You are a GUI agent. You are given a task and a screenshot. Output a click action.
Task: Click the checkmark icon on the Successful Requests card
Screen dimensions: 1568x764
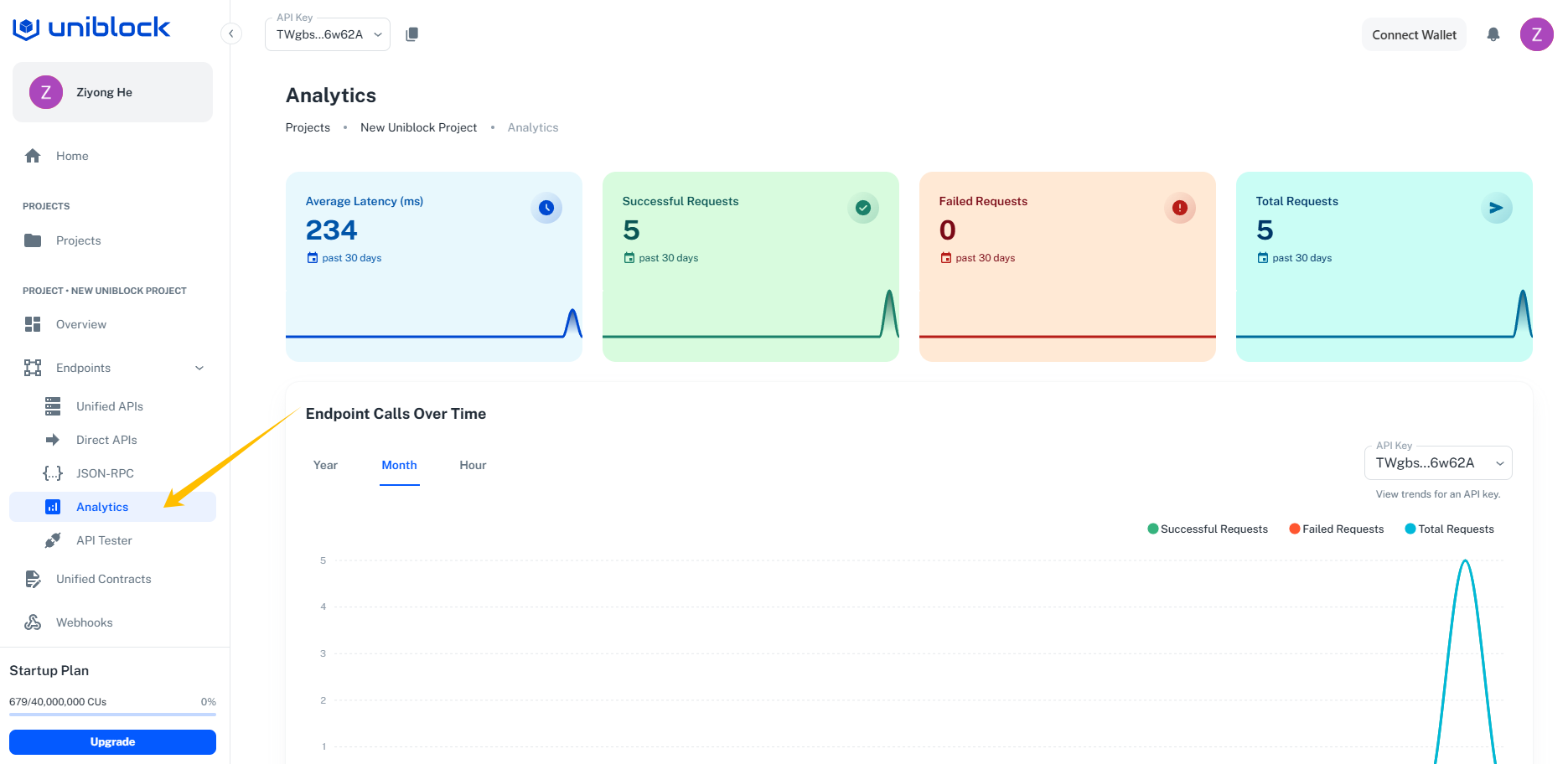coord(863,208)
